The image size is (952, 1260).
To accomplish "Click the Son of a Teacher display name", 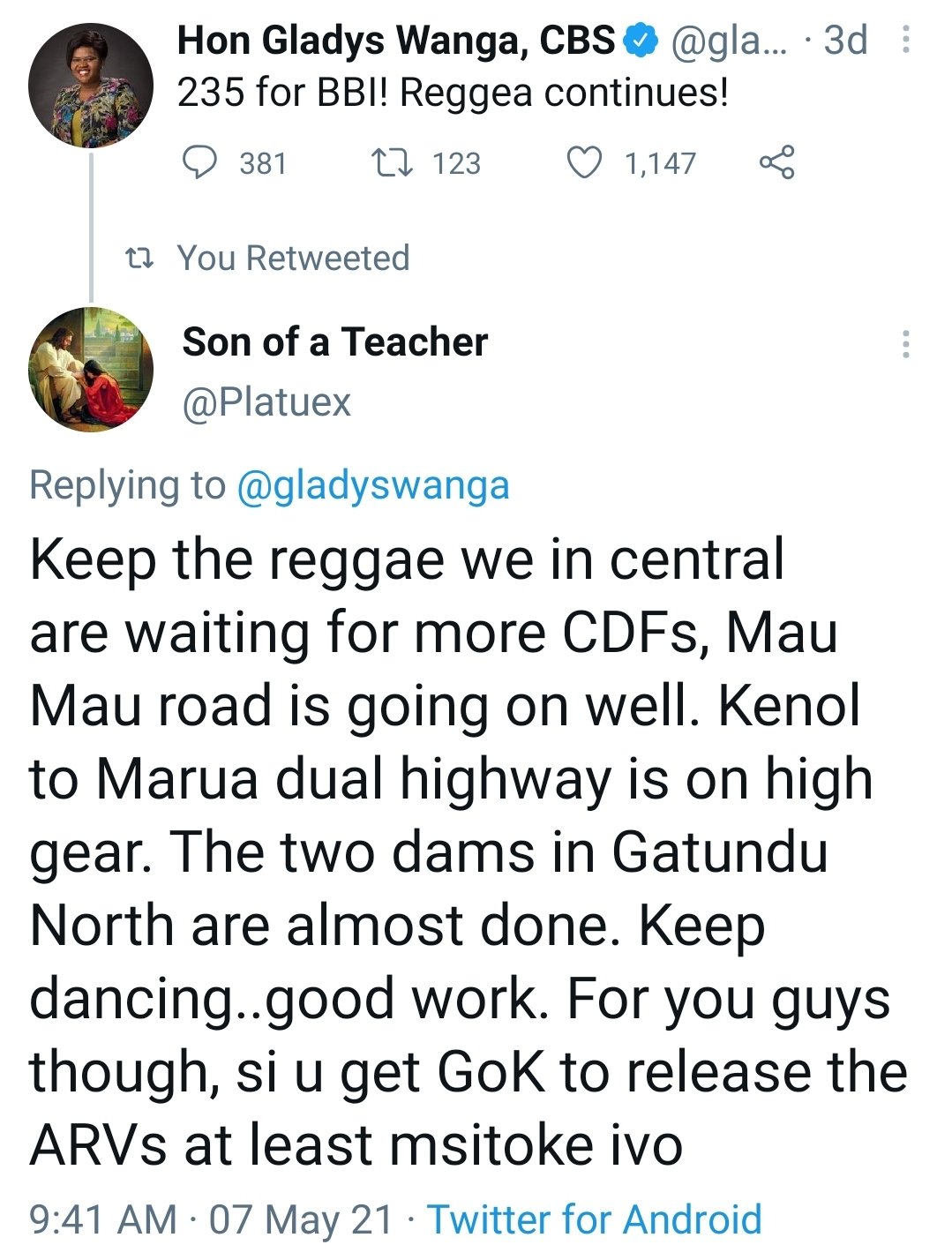I will tap(334, 342).
